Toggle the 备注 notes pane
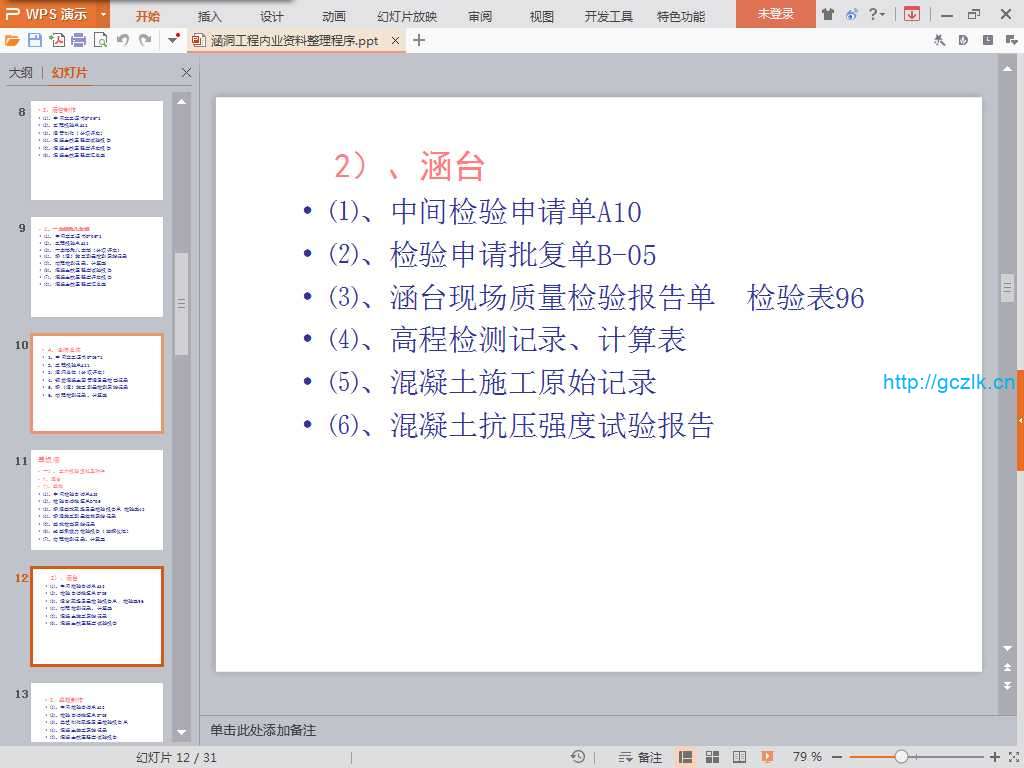1024x768 pixels. [x=641, y=757]
